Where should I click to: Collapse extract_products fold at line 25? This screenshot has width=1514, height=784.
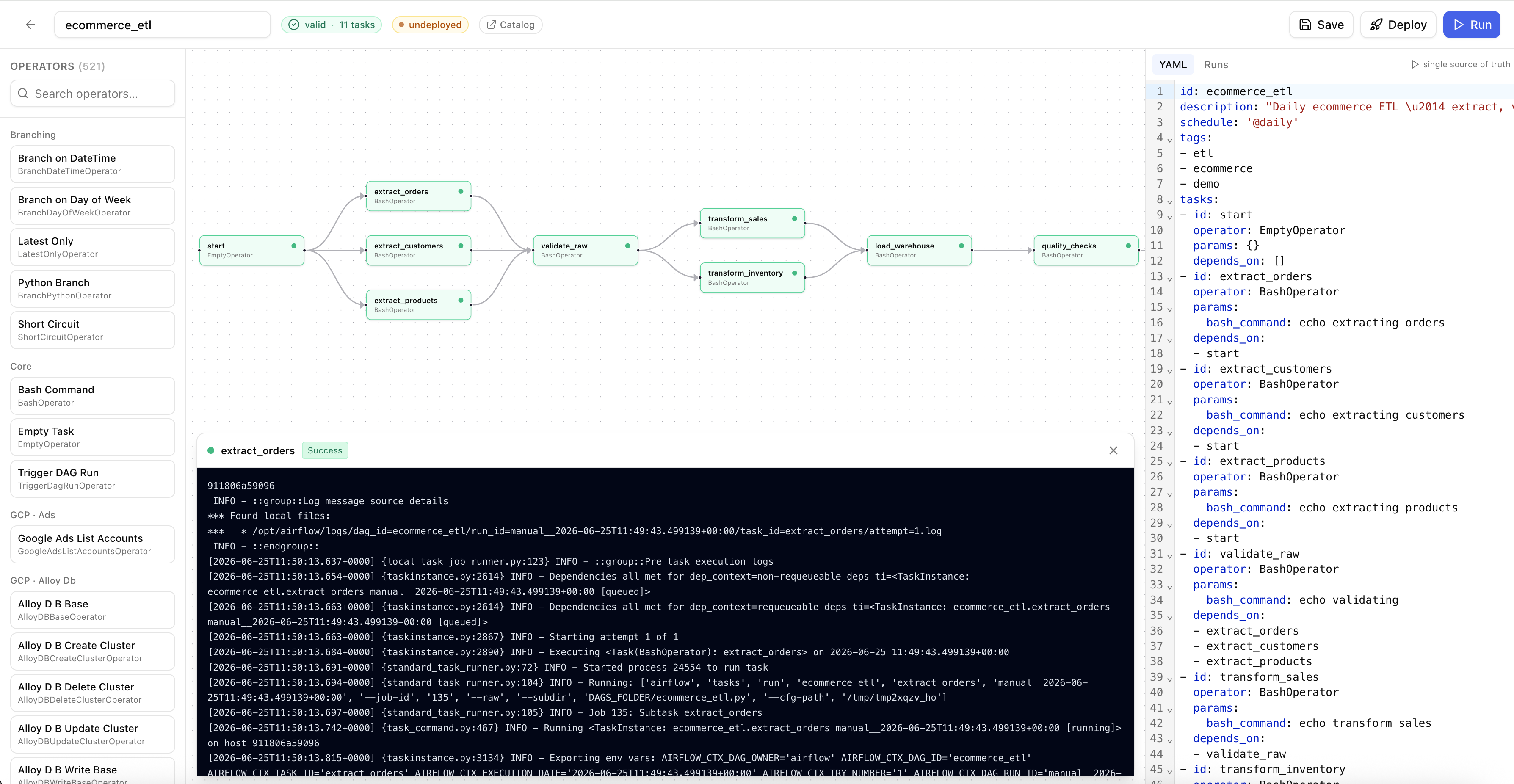[1170, 463]
